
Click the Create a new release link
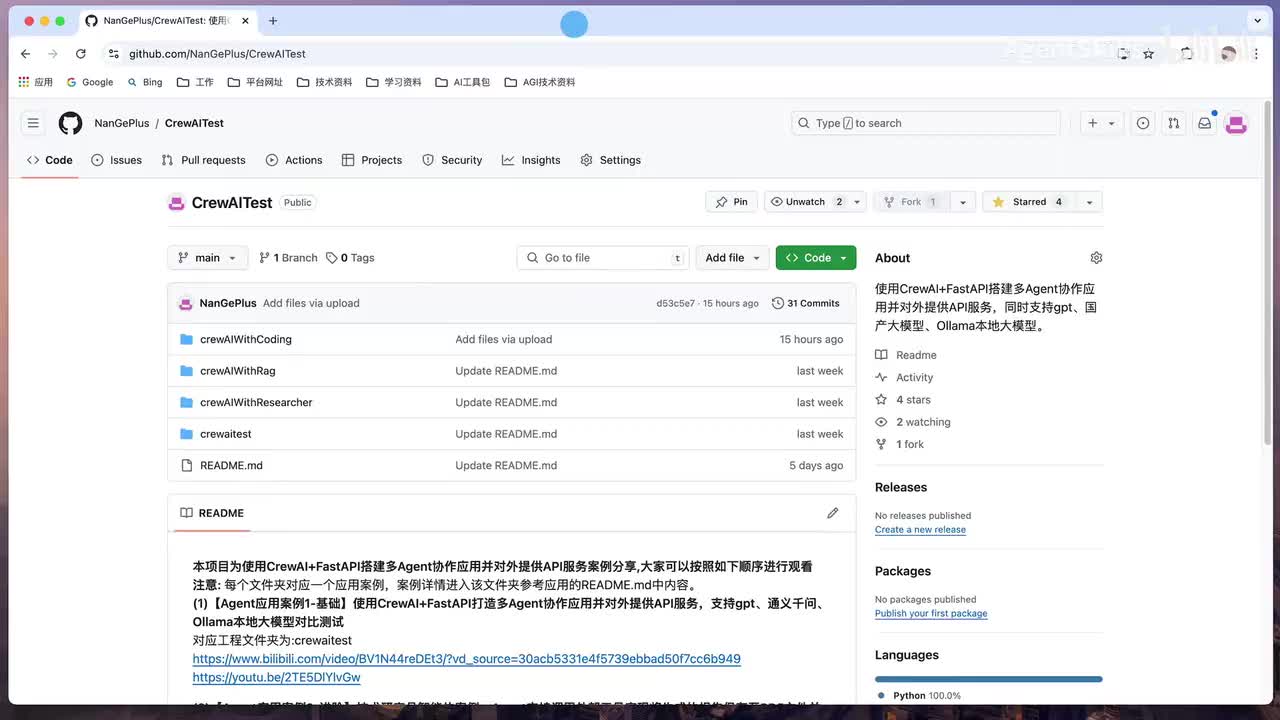(x=920, y=530)
